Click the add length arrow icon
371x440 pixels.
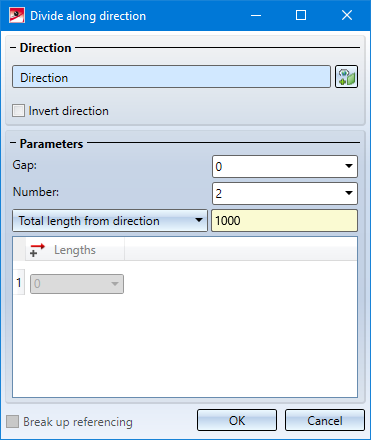pos(37,250)
